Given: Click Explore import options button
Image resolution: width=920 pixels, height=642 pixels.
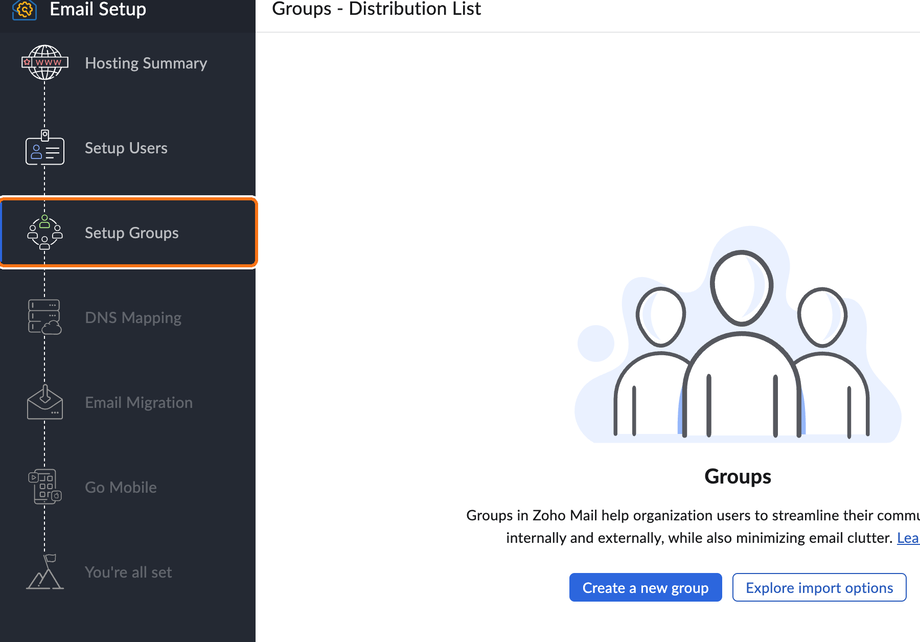Looking at the screenshot, I should (819, 587).
